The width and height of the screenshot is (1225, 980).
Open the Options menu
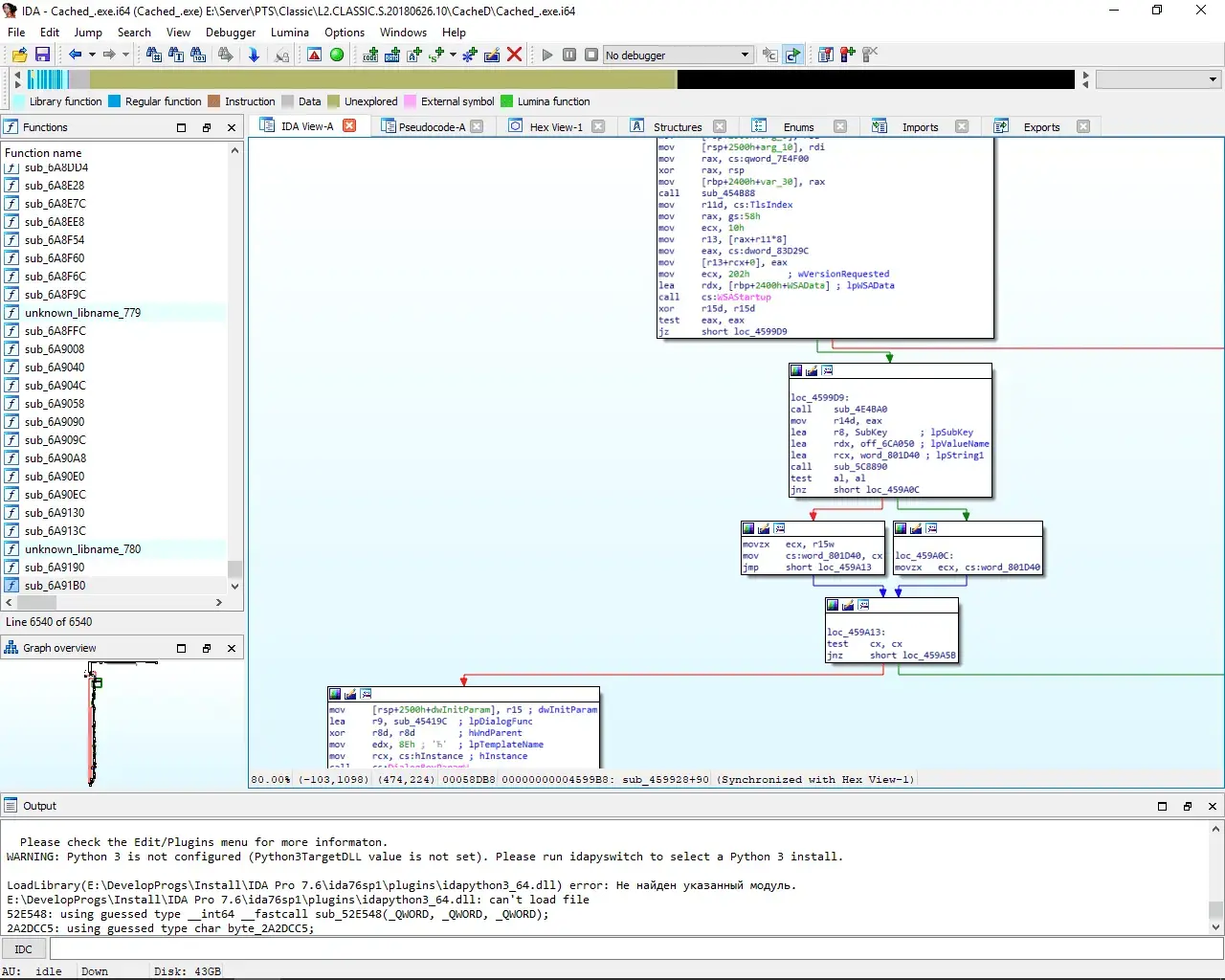[x=345, y=32]
